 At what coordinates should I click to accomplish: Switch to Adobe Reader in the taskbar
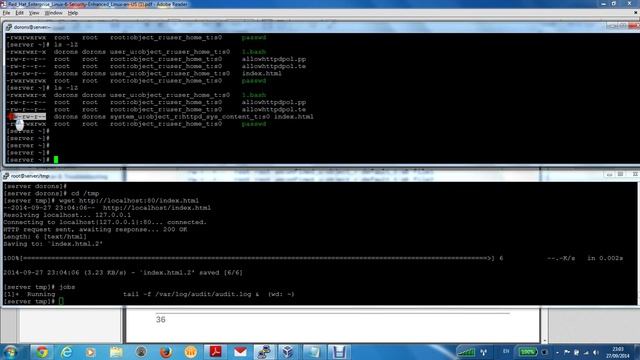pos(216,351)
